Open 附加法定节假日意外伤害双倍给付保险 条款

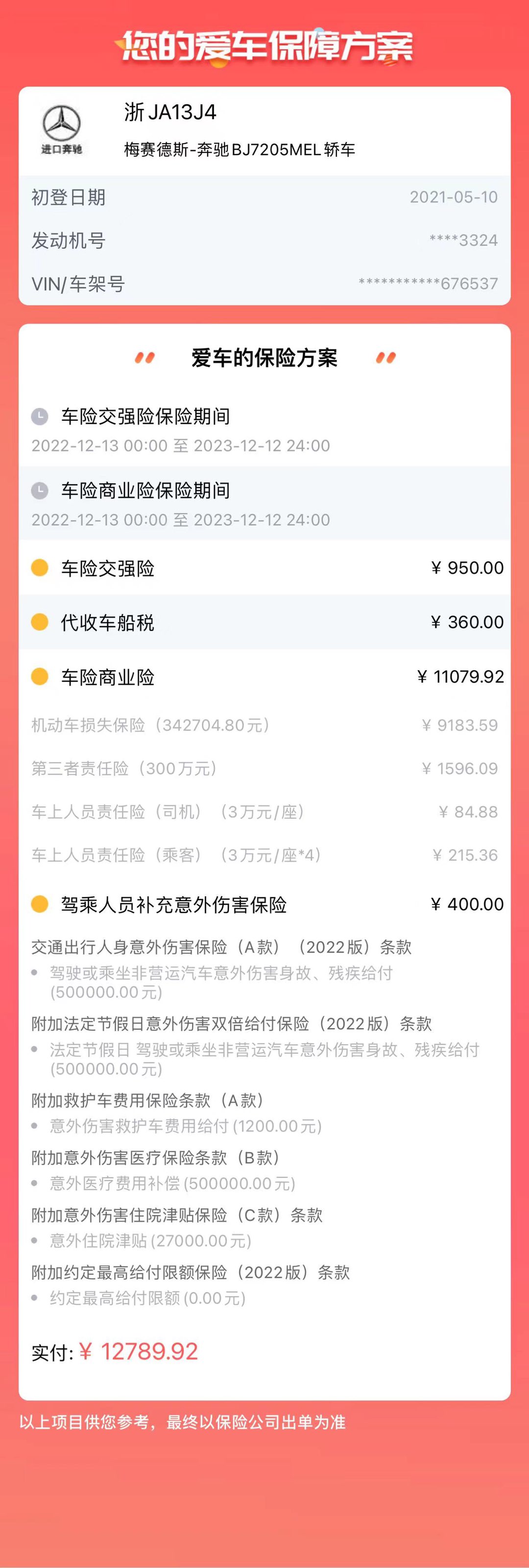(x=231, y=1024)
